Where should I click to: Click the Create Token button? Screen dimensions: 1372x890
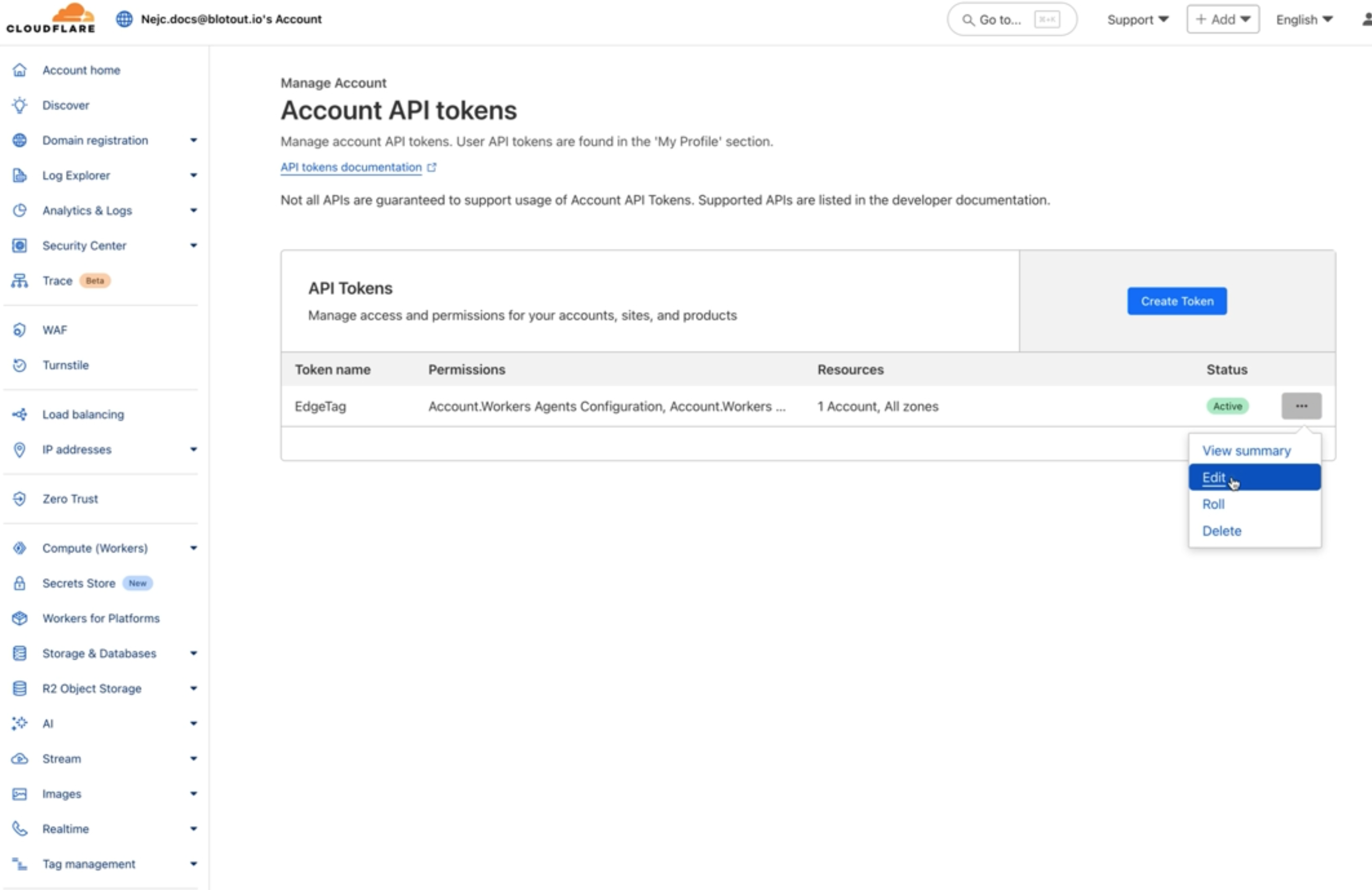1177,301
